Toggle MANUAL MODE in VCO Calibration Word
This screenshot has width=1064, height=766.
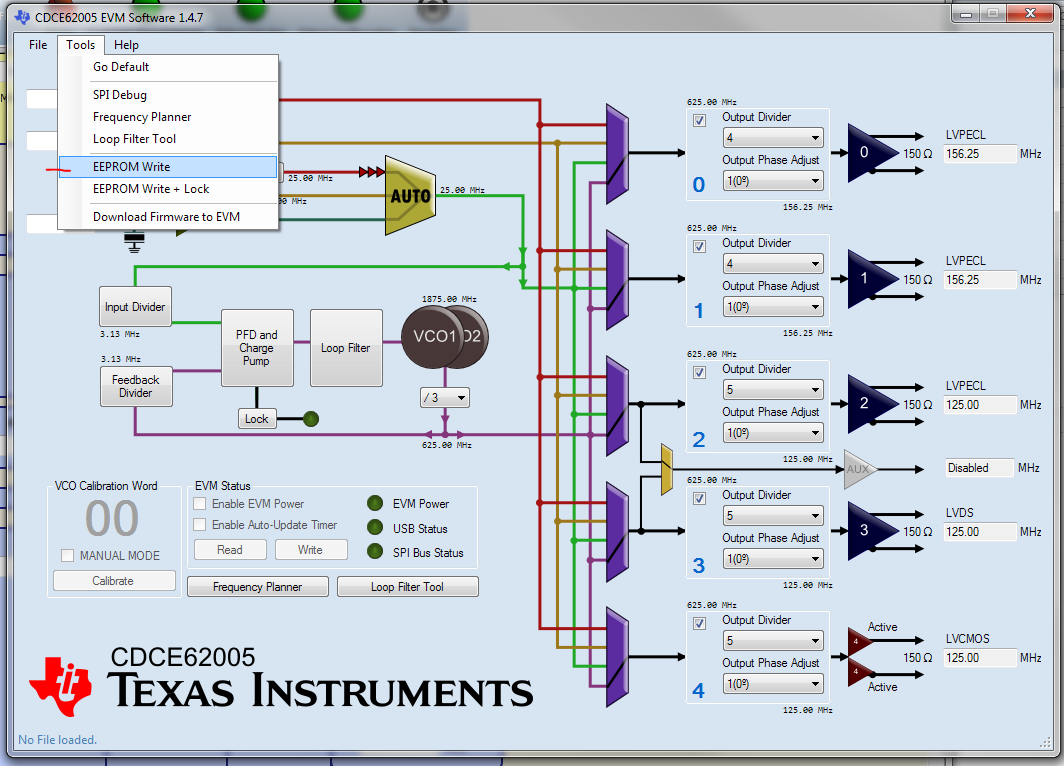[x=66, y=555]
